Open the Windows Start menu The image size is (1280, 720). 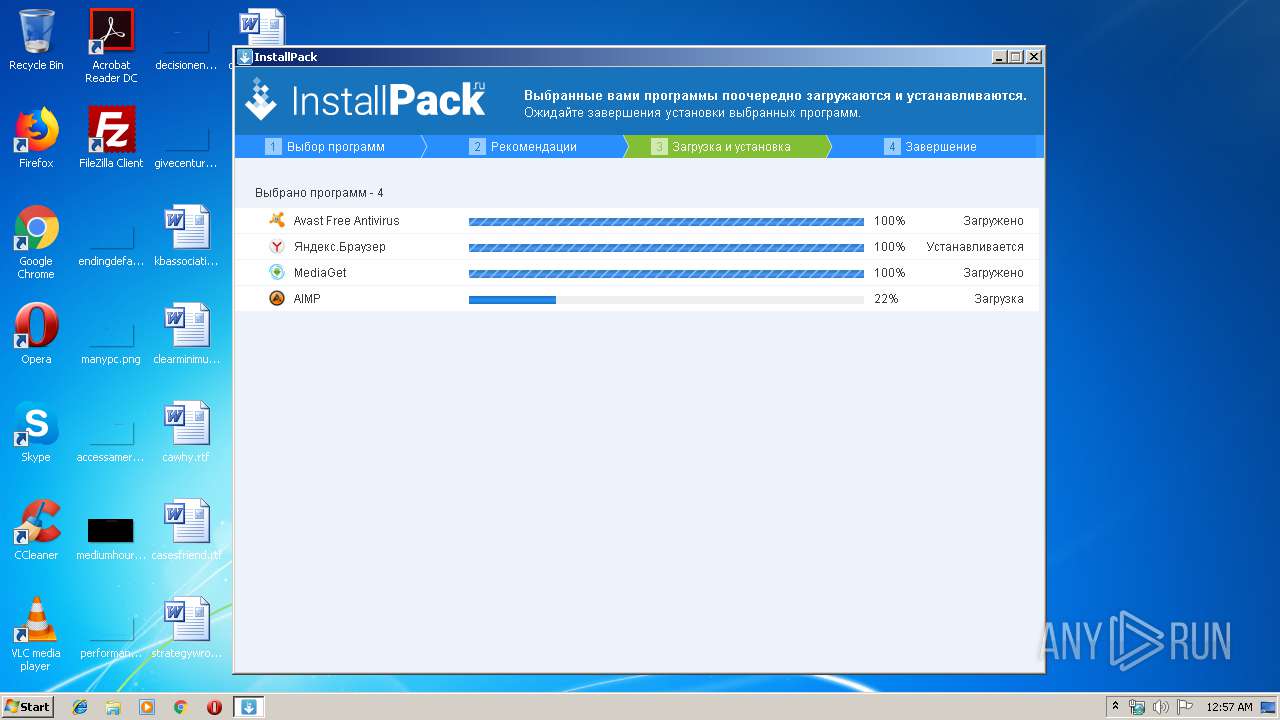point(27,707)
